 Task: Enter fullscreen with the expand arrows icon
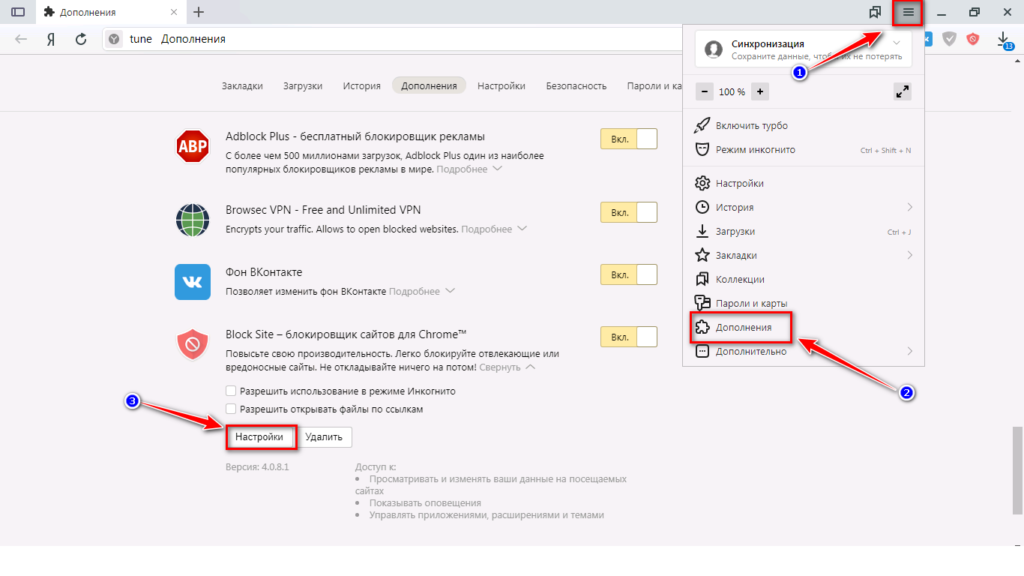point(903,92)
